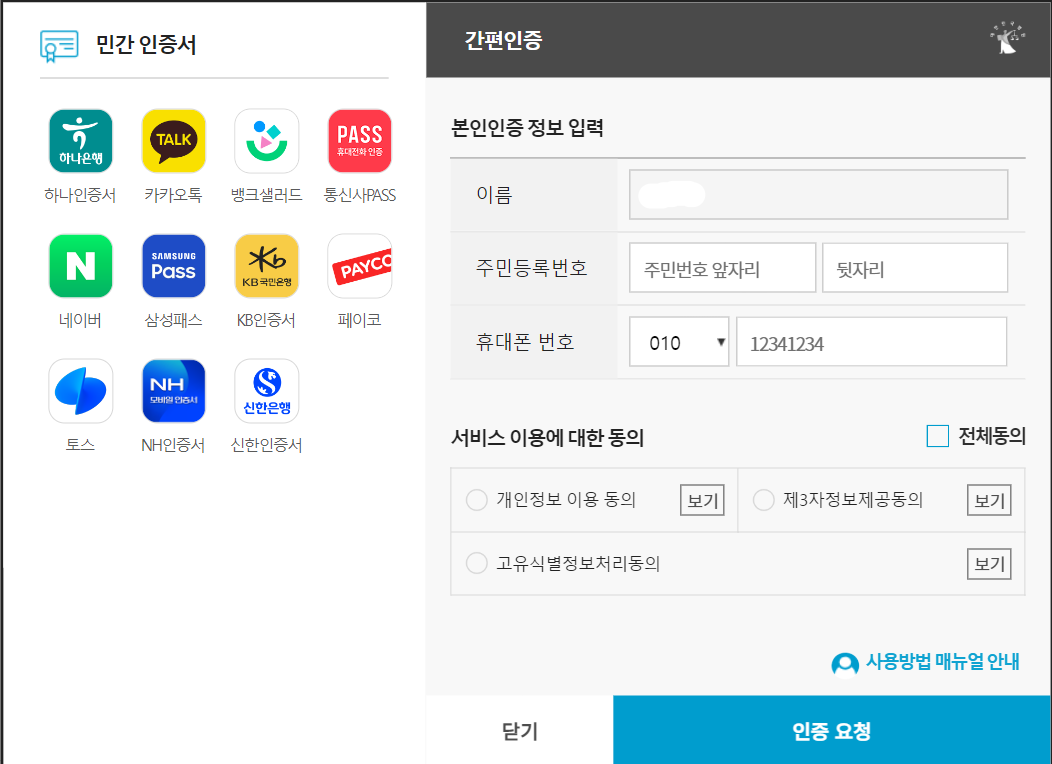Click the 뱅크샐러드 label text
Screen dimensions: 1052x764
(266, 195)
